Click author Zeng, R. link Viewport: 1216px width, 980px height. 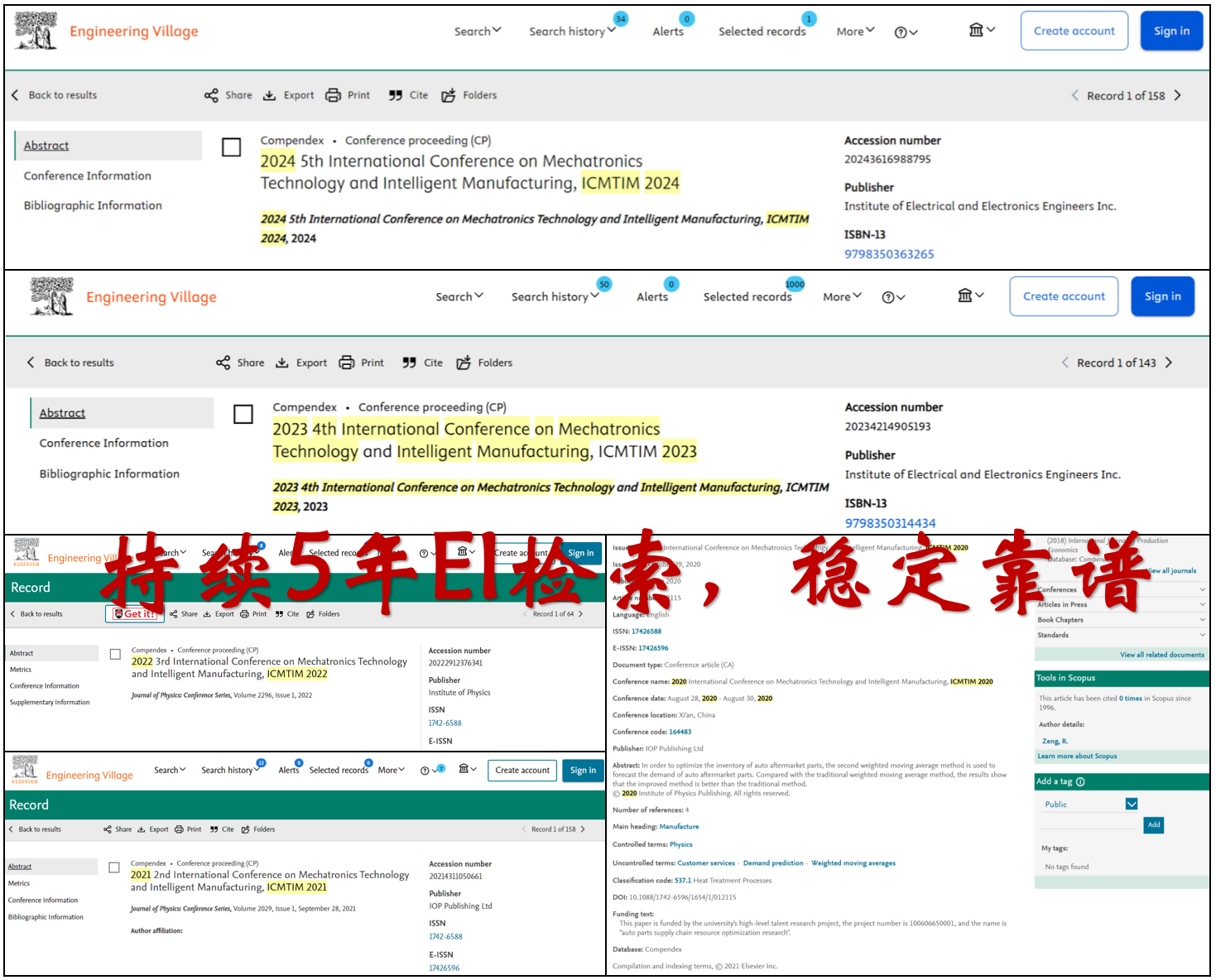pos(1055,742)
